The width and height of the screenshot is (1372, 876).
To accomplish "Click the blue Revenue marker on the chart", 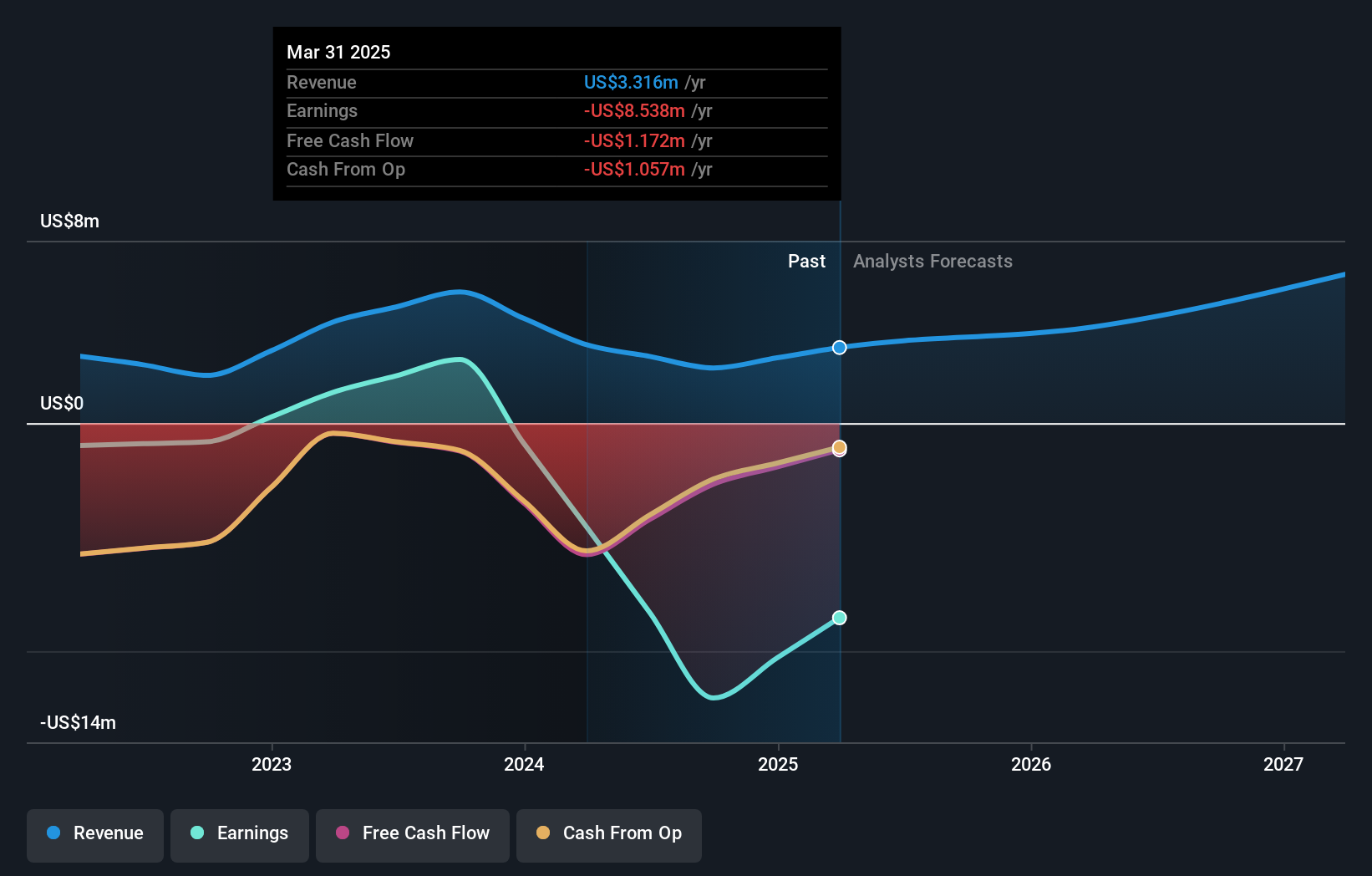I will pos(839,347).
